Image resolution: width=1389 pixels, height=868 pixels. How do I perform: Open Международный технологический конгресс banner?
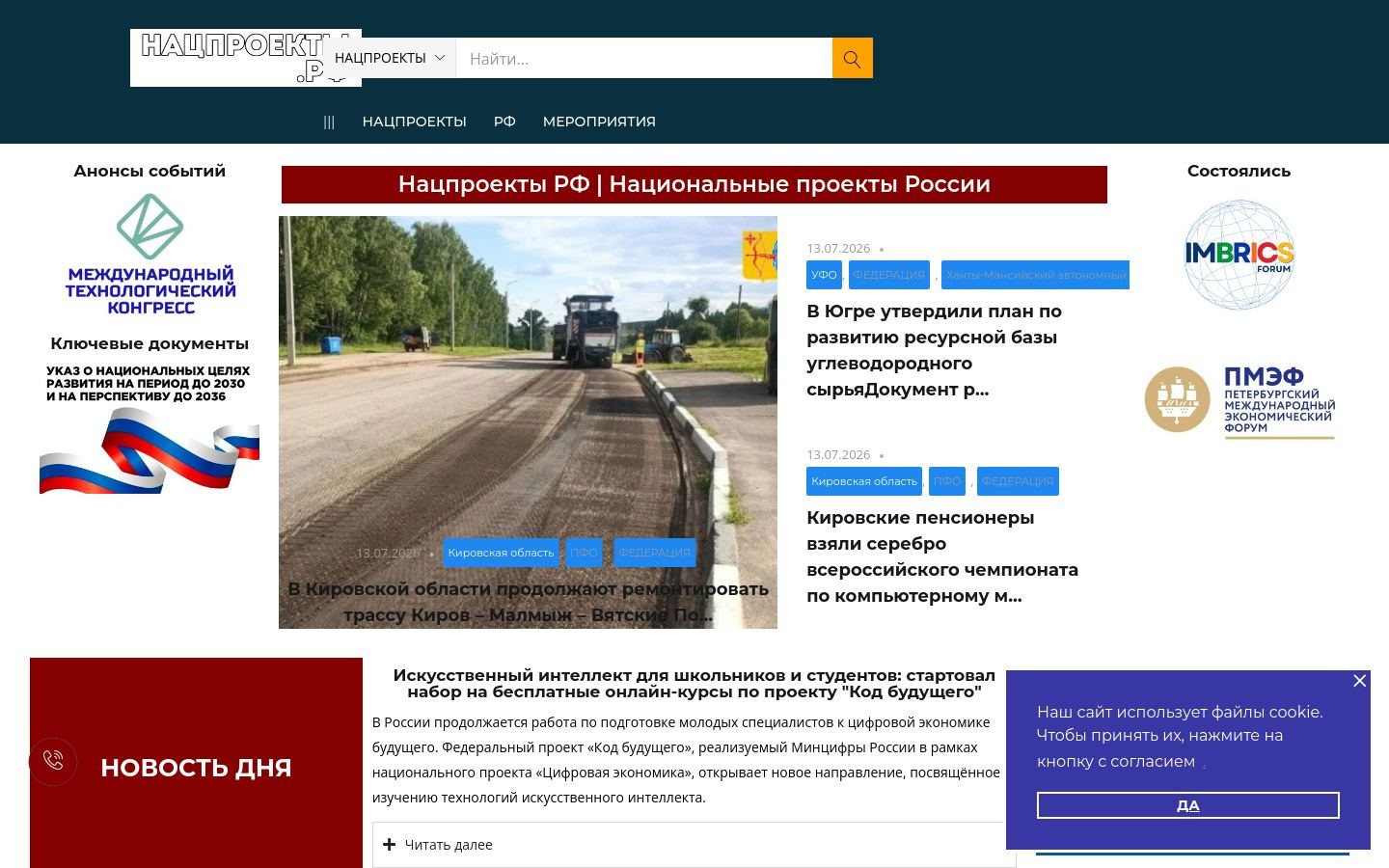pos(150,255)
